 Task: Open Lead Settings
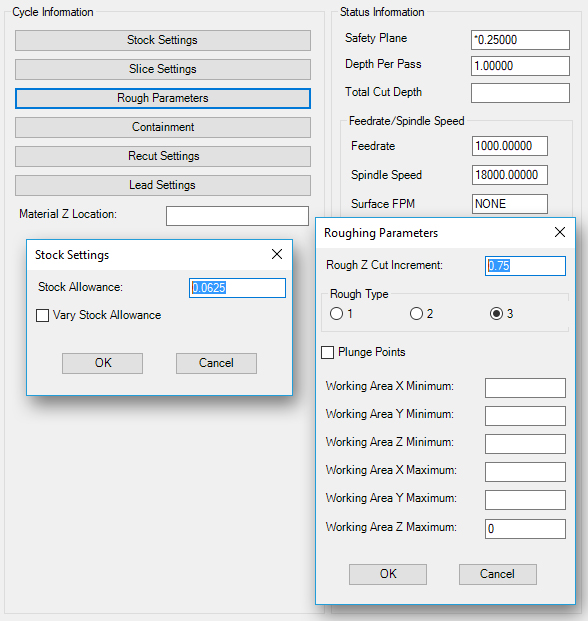click(x=163, y=185)
